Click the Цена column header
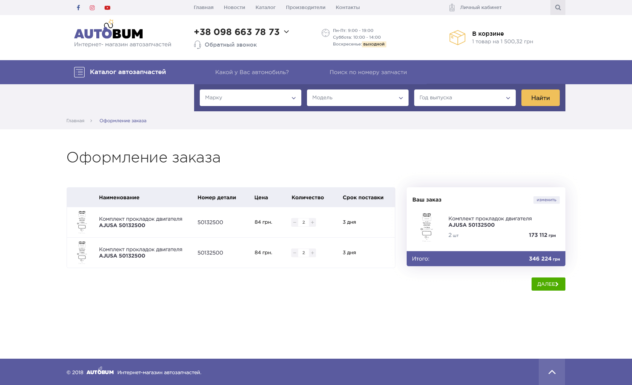The height and width of the screenshot is (385, 632). [x=261, y=198]
